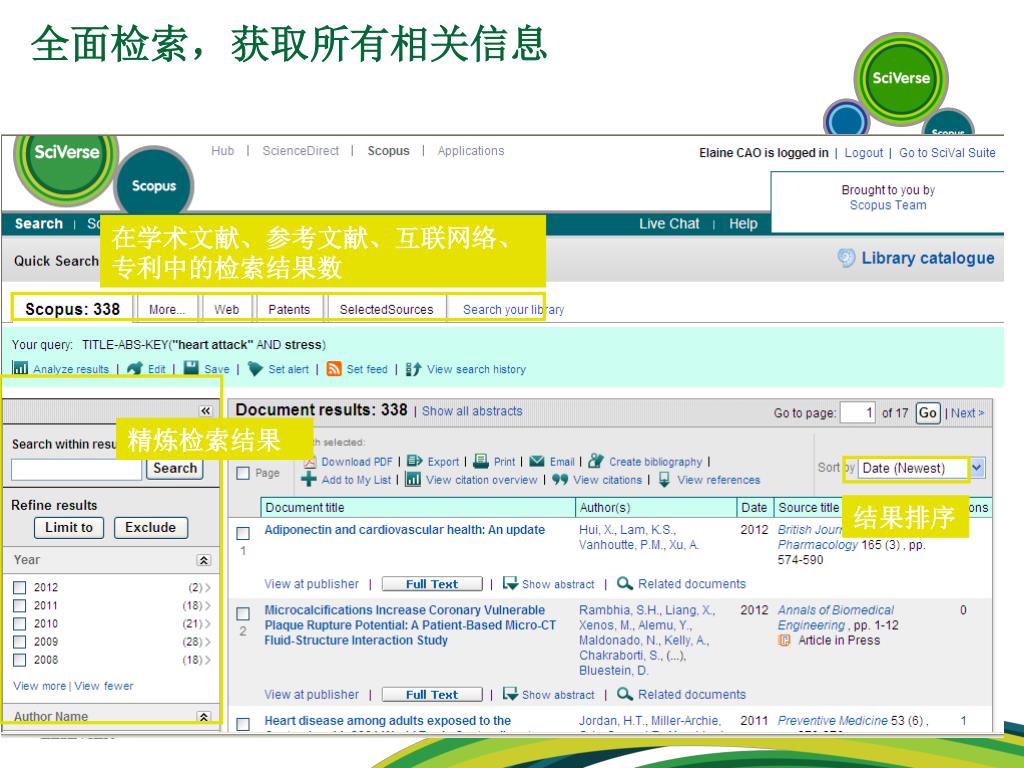Click the Add to My List plus icon

309,479
